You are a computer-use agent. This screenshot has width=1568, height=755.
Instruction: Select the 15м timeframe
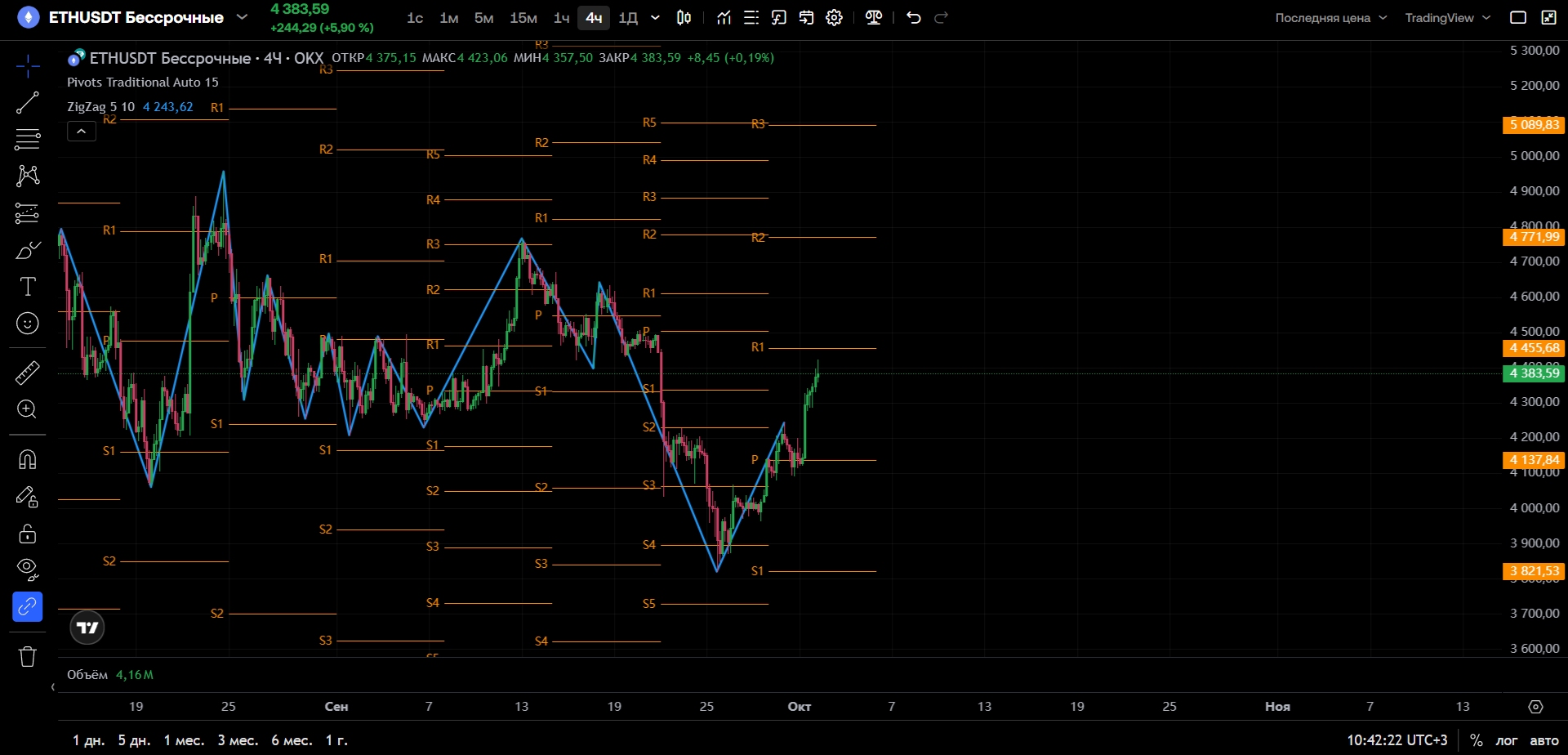(x=523, y=17)
